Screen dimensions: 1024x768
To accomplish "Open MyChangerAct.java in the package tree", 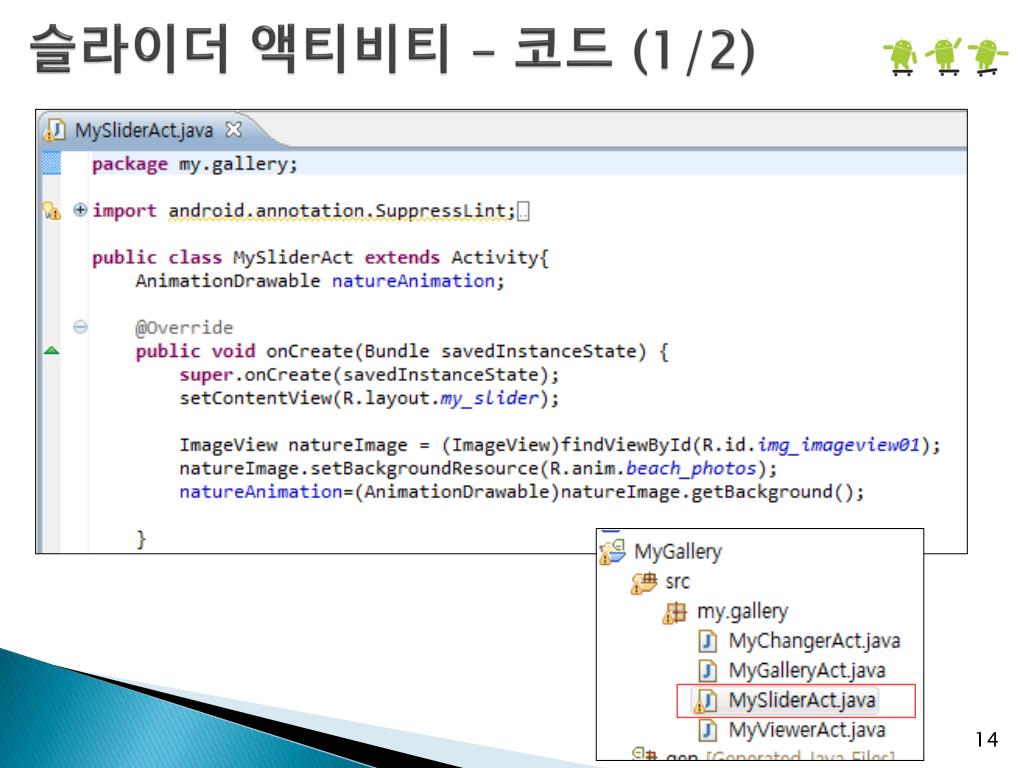I will [814, 641].
